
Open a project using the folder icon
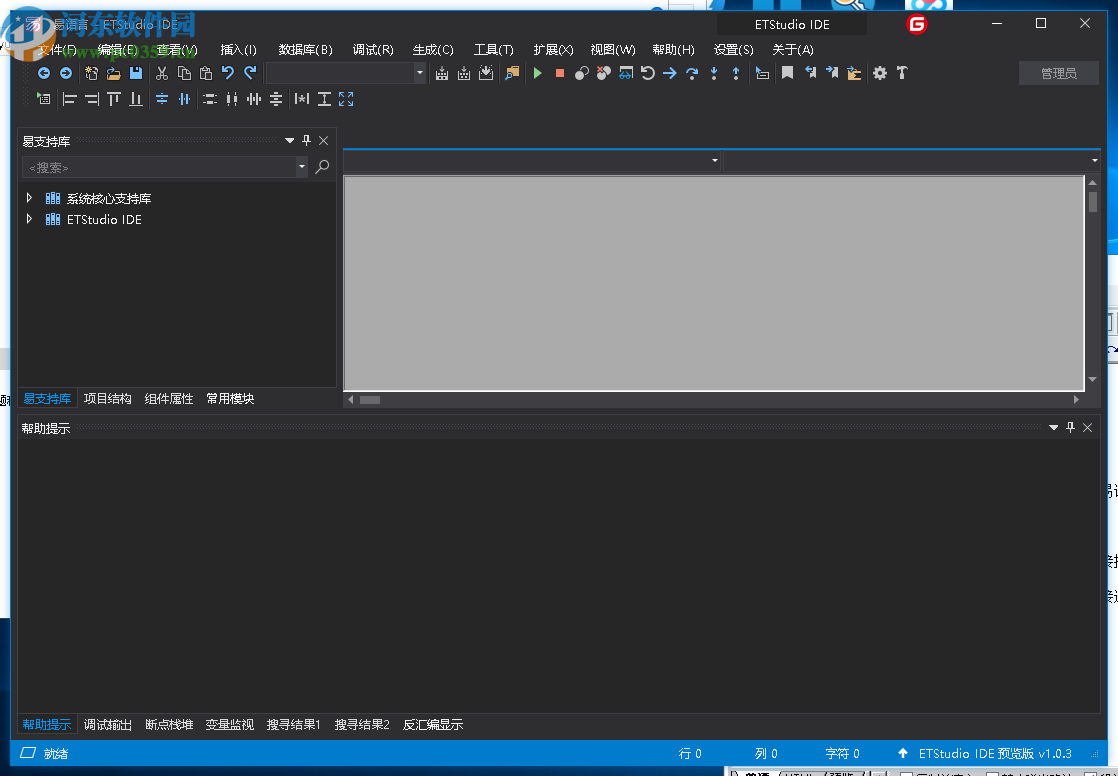click(x=114, y=73)
